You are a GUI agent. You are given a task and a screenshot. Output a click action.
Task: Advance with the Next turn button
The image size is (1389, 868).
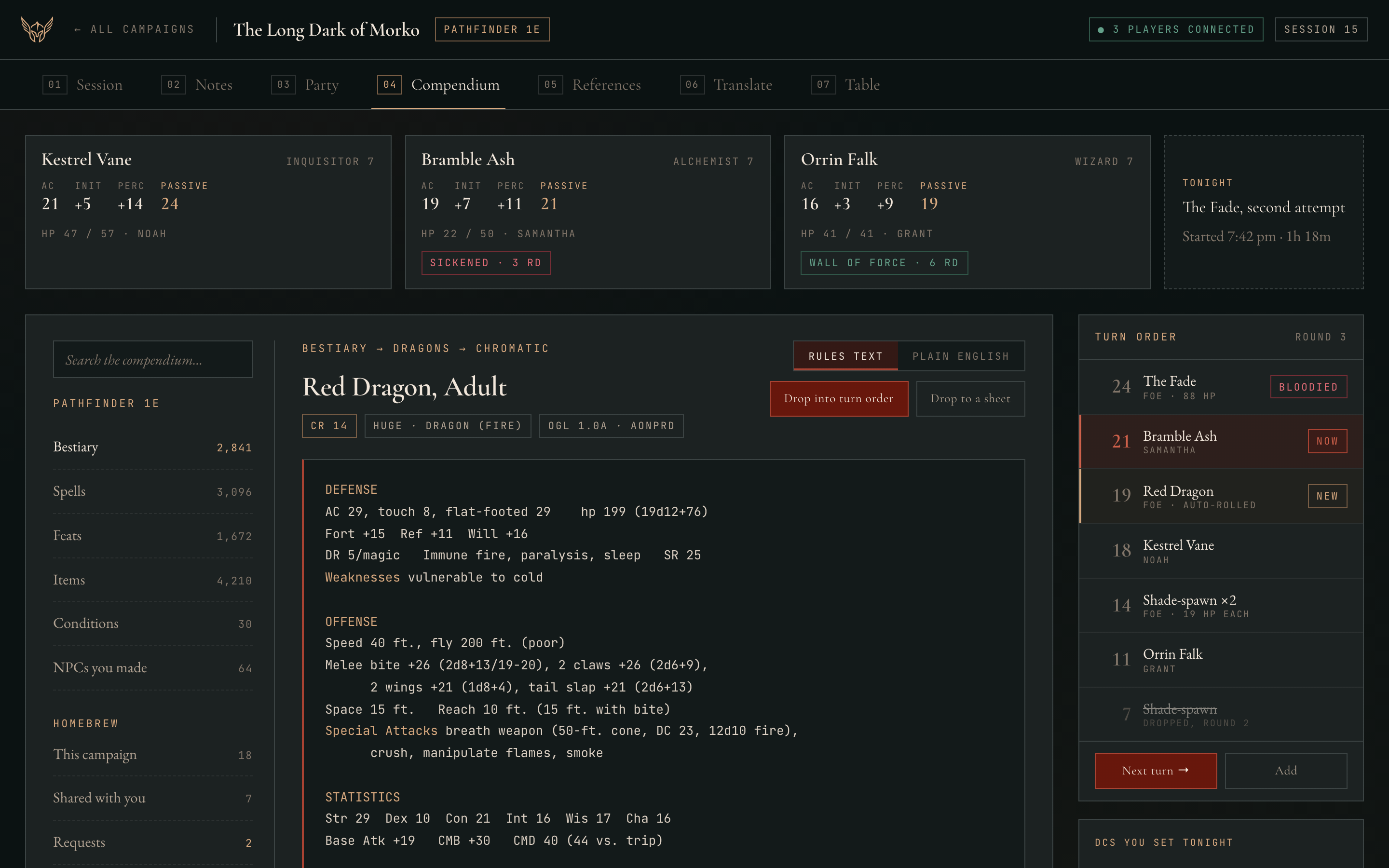[1156, 771]
